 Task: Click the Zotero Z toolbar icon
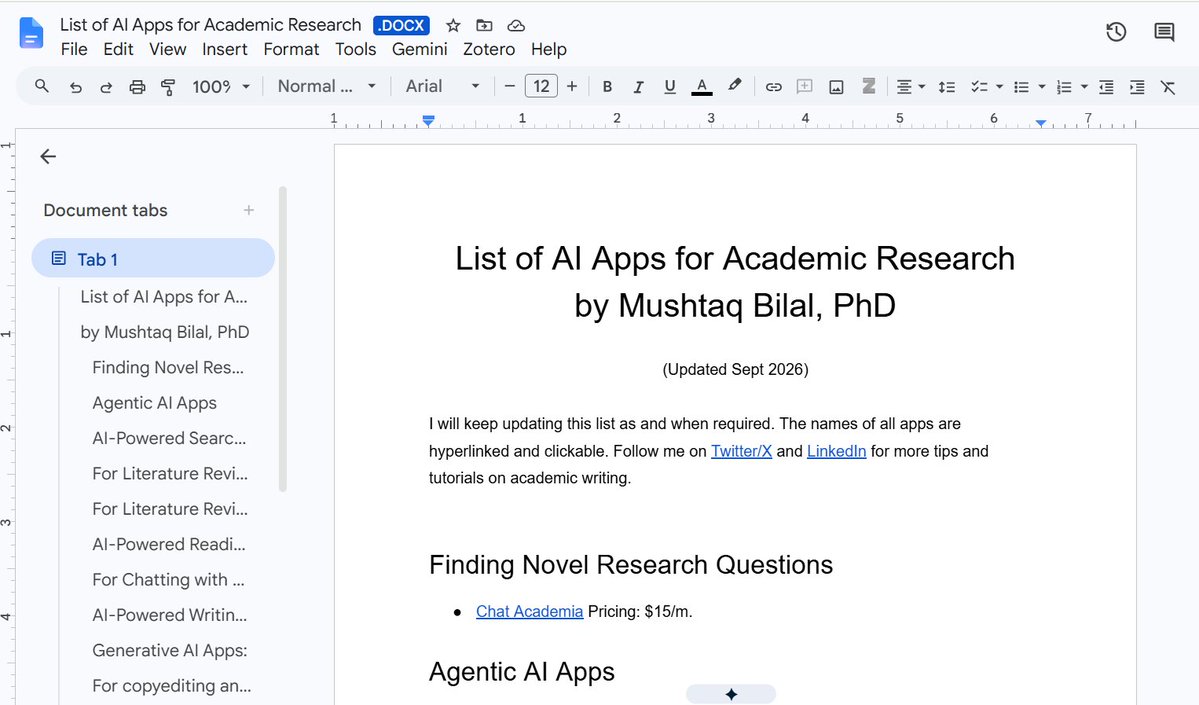pyautogui.click(x=869, y=86)
